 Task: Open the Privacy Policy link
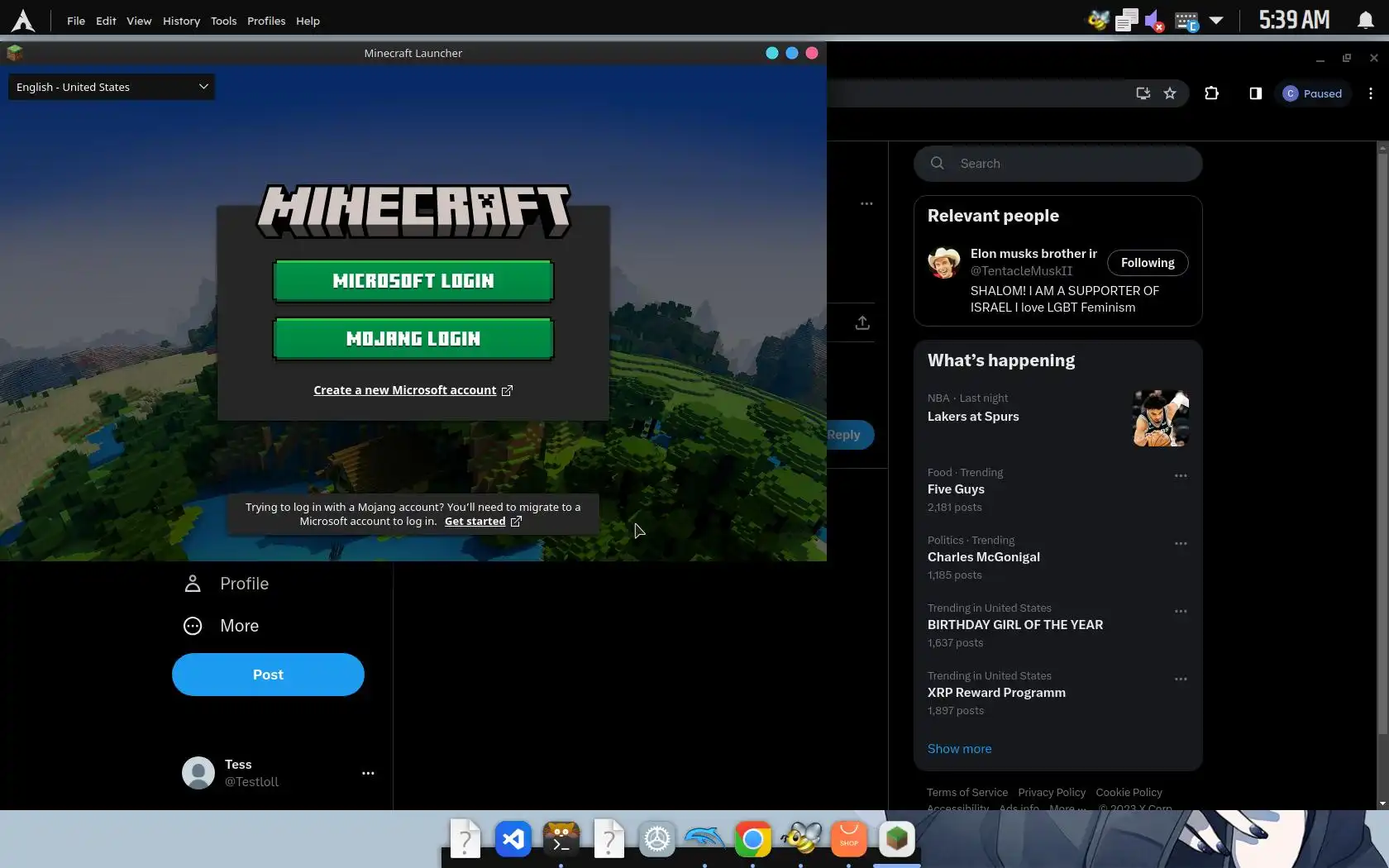[x=1052, y=793]
